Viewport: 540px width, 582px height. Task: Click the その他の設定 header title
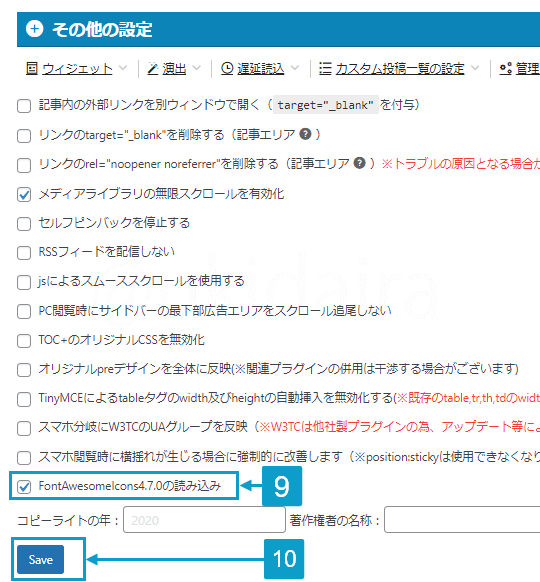[x=102, y=29]
